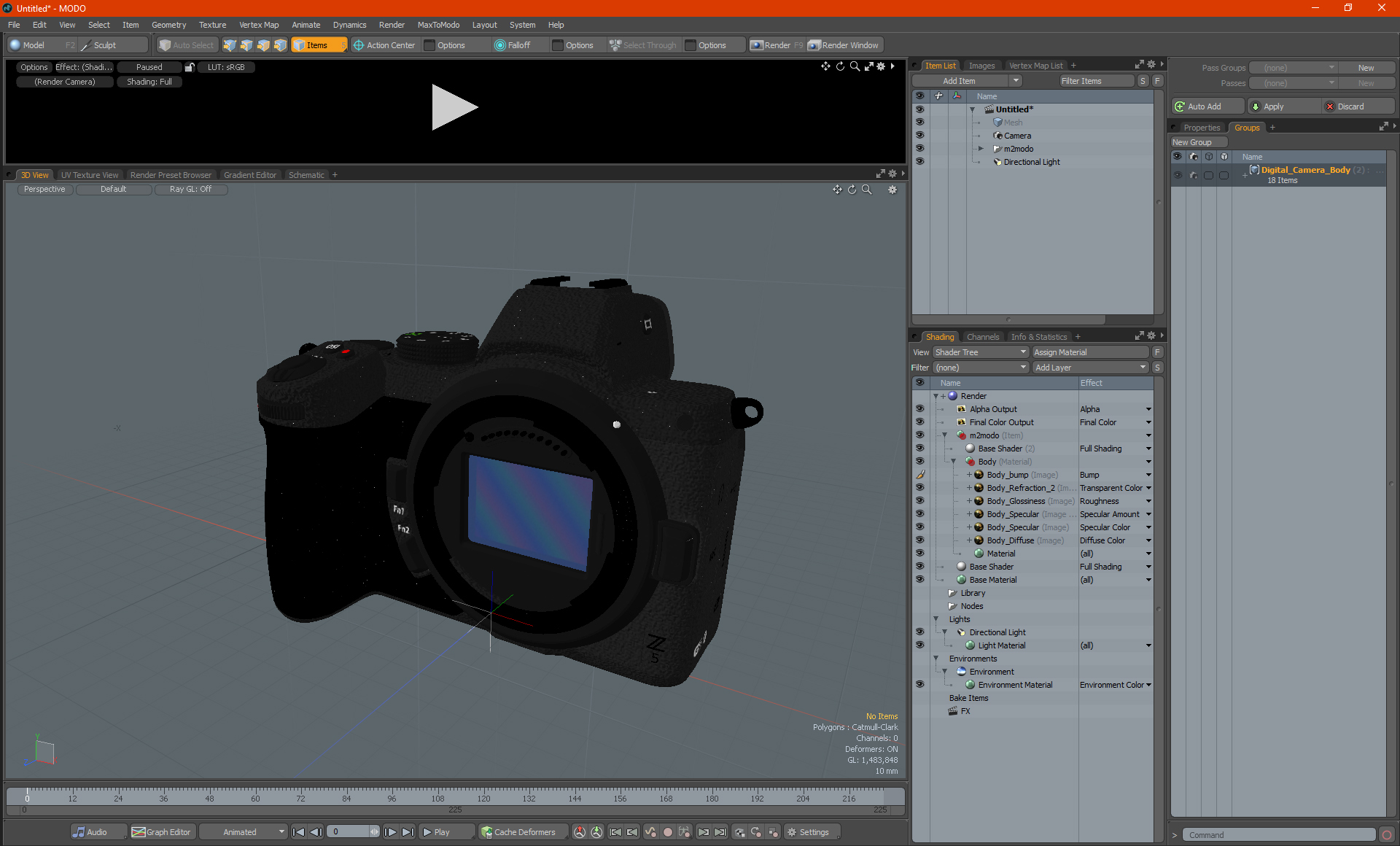Open Shader Tree view dropdown

(980, 352)
